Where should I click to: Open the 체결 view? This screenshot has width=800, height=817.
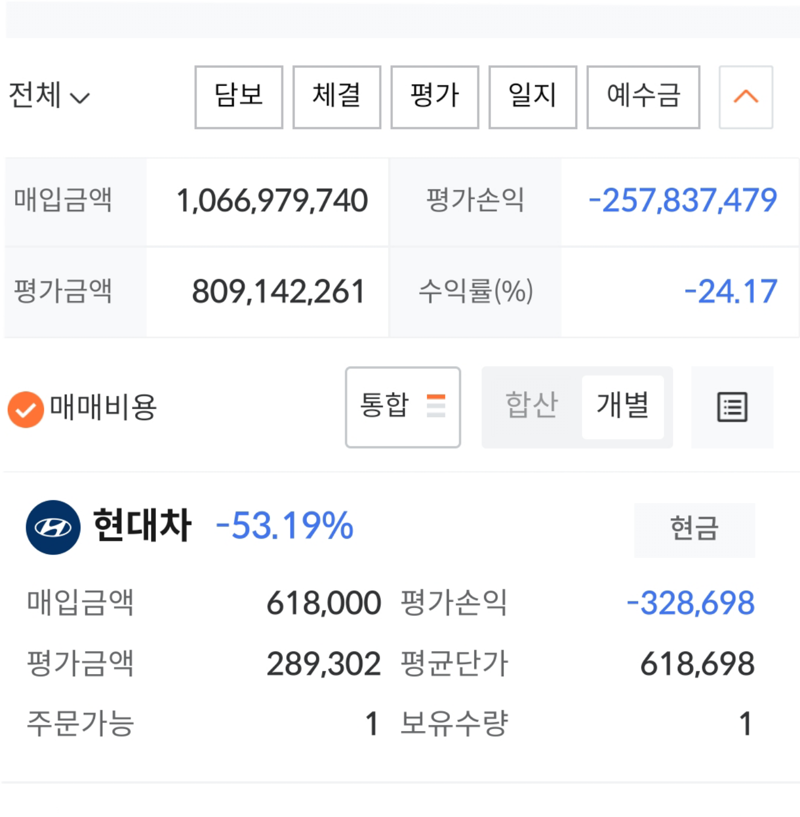[x=337, y=97]
